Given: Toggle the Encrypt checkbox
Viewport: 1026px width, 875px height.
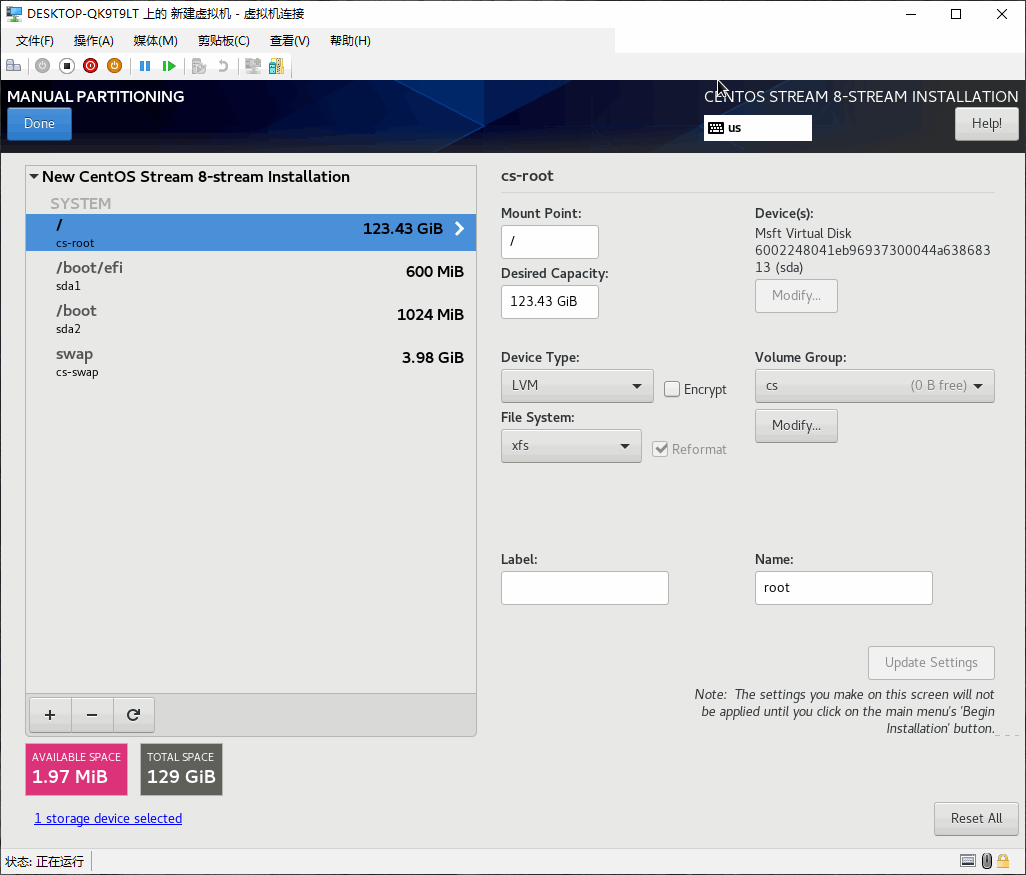Looking at the screenshot, I should coord(671,389).
